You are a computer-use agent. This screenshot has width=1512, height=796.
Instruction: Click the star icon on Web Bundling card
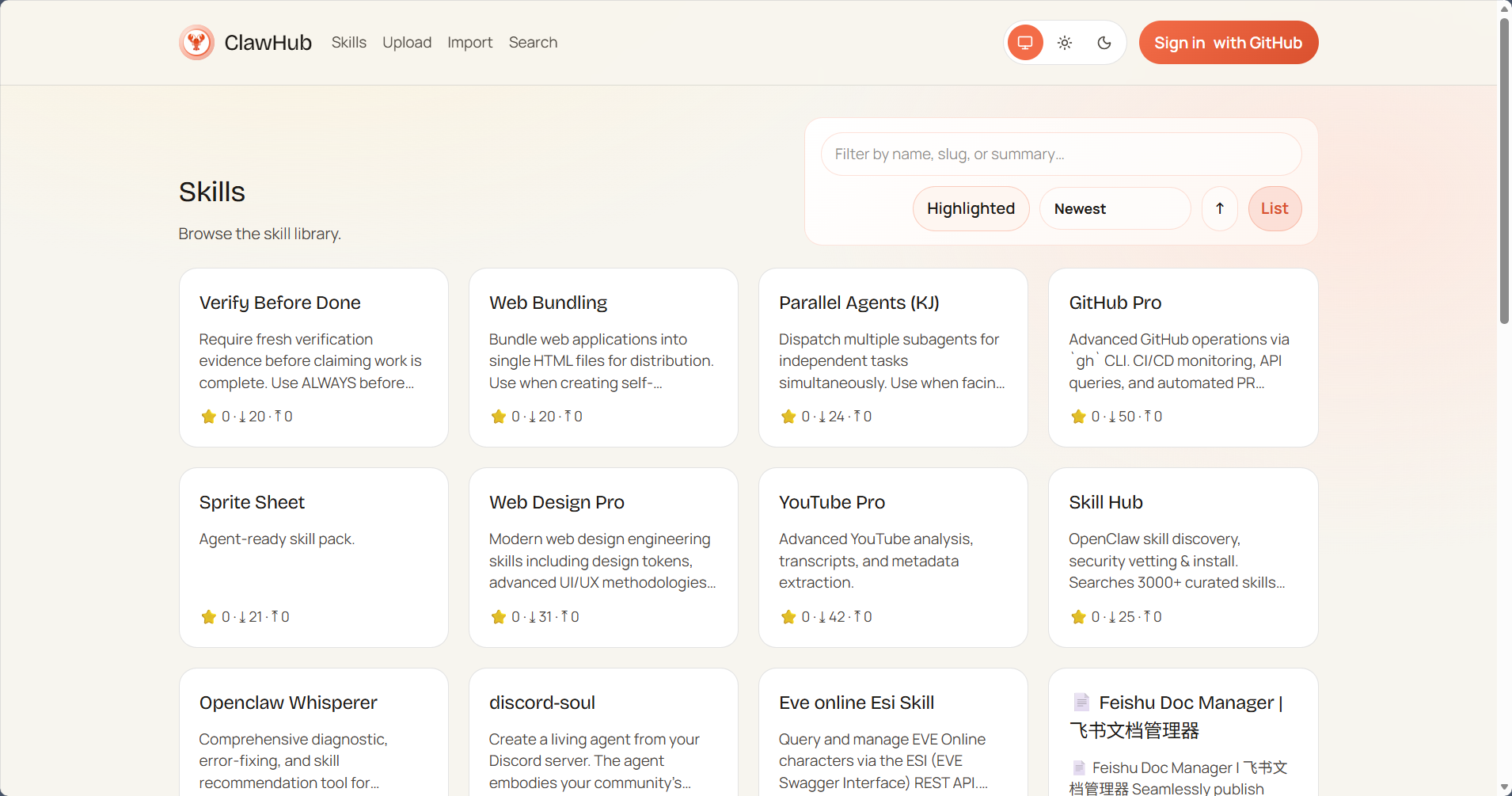[498, 417]
